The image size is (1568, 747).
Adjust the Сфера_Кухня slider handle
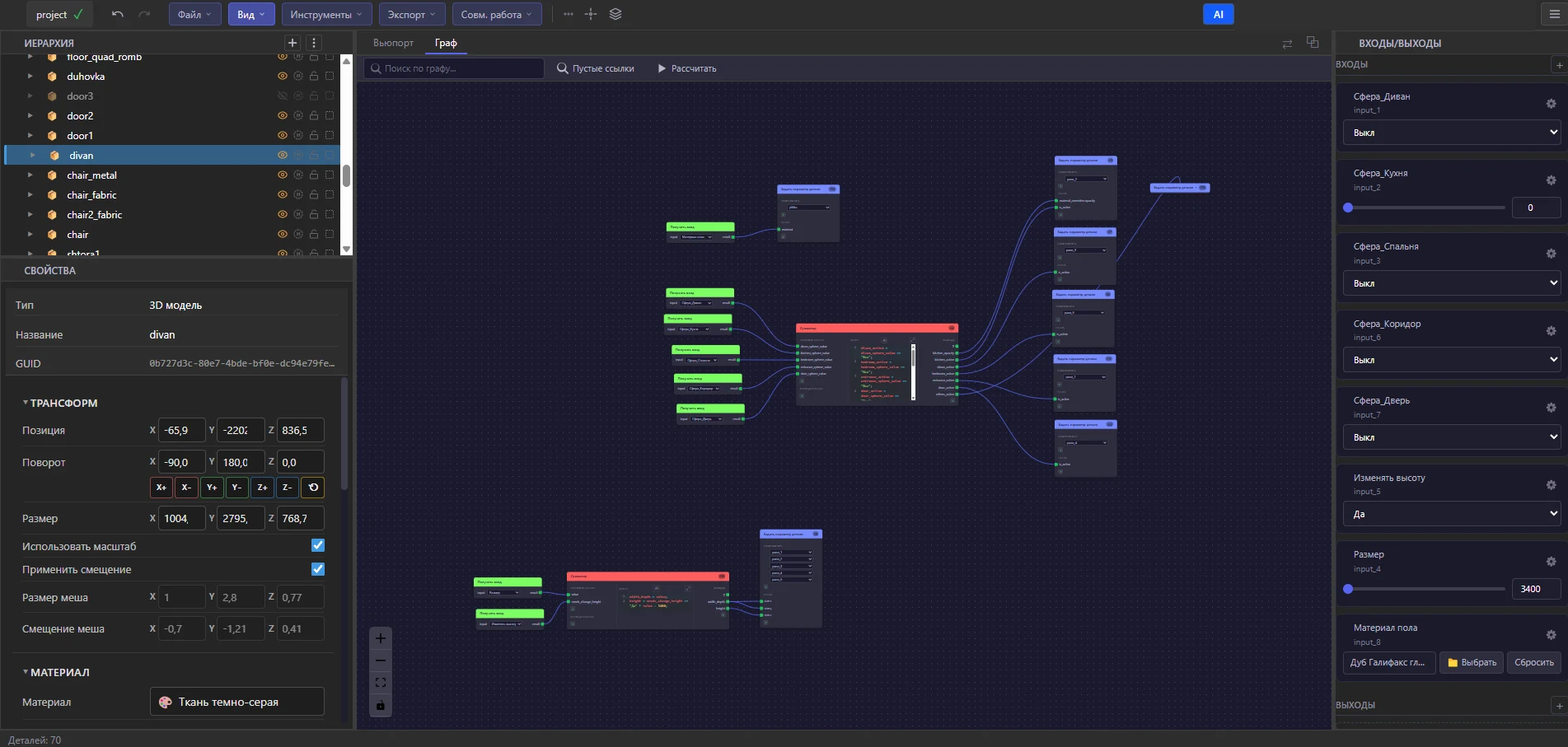click(x=1348, y=208)
